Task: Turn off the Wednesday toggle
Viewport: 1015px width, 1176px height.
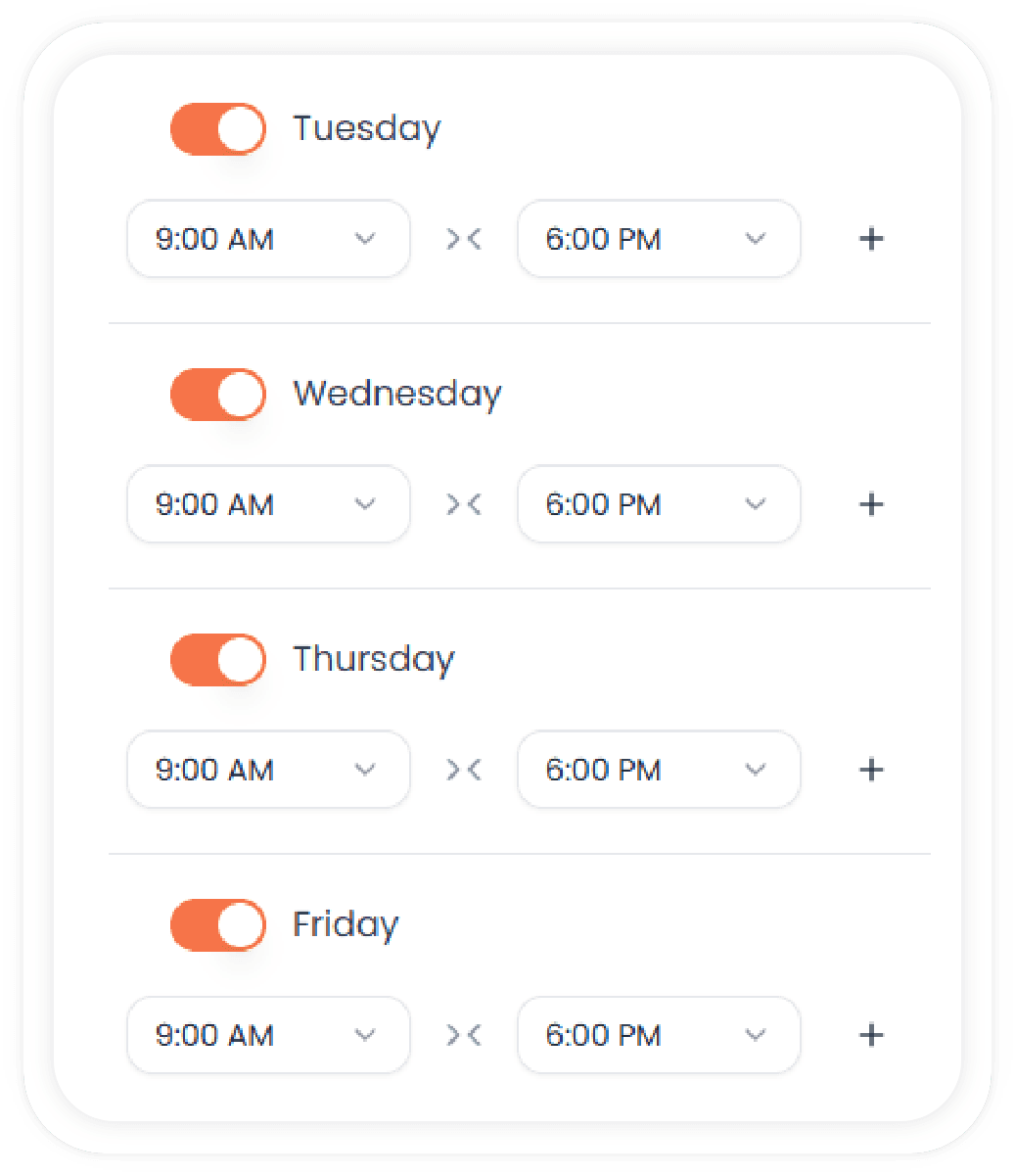Action: click(217, 395)
